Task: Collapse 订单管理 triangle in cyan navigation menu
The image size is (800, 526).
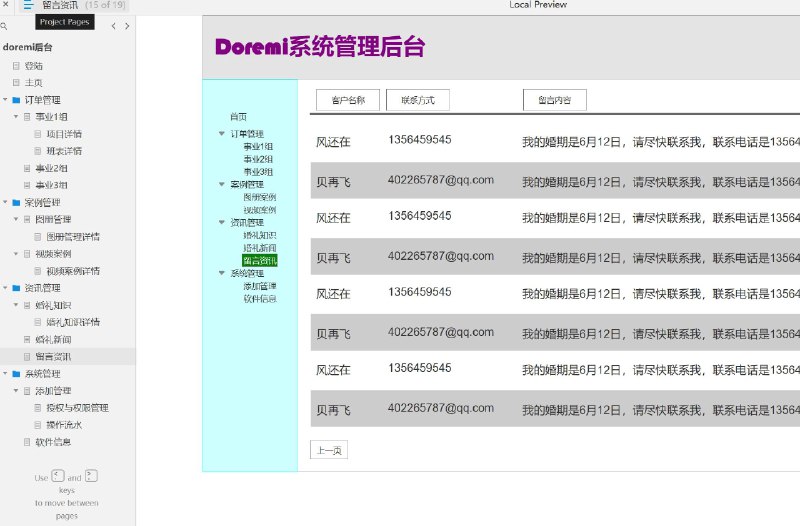Action: click(x=221, y=134)
